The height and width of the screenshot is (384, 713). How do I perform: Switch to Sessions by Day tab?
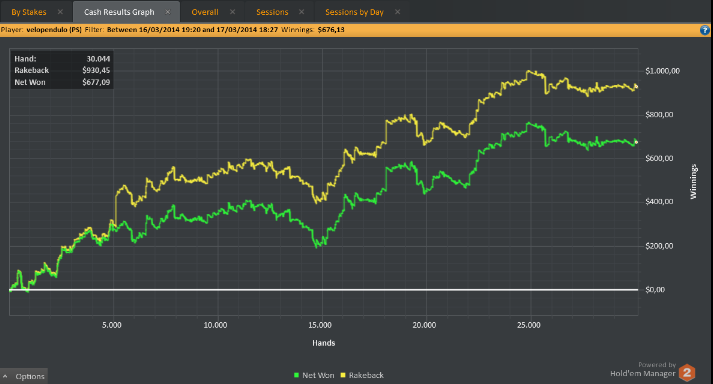[354, 12]
